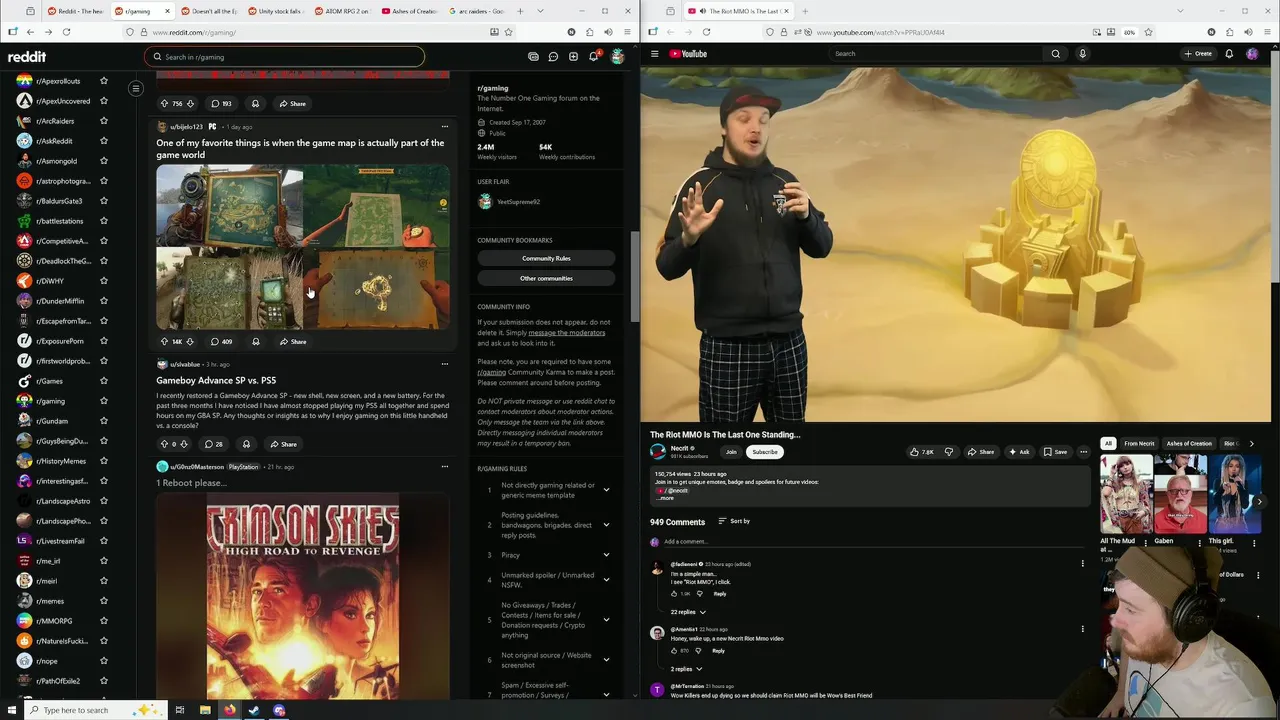The height and width of the screenshot is (720, 1280).
Task: Toggle favorite star for r/gaming in sidebar
Action: point(104,401)
